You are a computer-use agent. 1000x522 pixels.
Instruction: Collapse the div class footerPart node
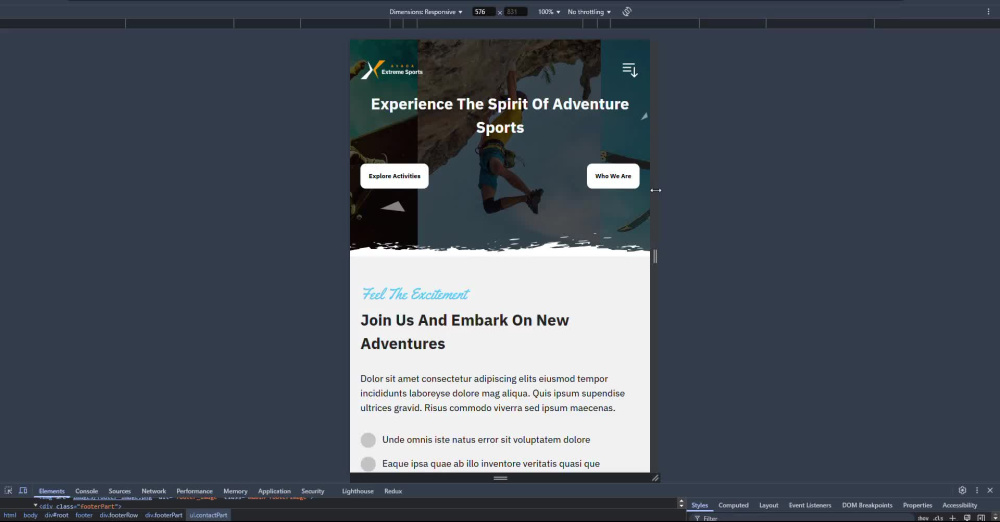click(35, 506)
